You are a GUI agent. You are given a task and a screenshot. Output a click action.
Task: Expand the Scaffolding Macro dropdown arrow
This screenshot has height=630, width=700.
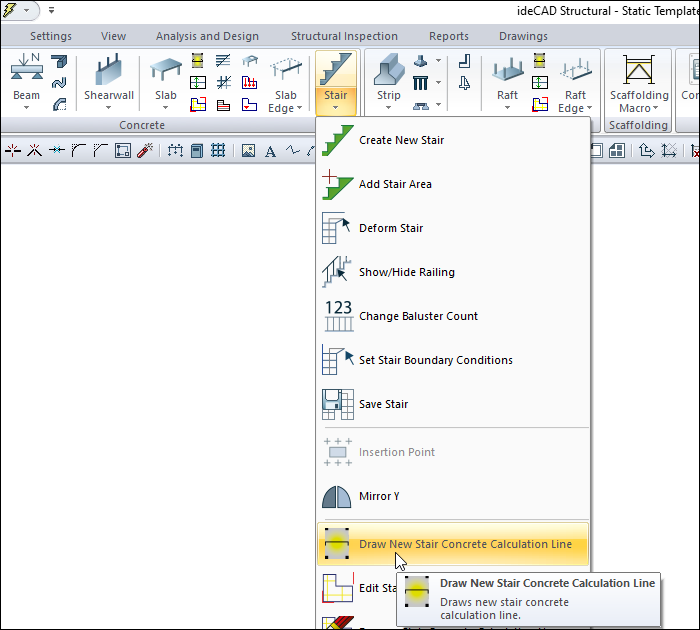(655, 108)
